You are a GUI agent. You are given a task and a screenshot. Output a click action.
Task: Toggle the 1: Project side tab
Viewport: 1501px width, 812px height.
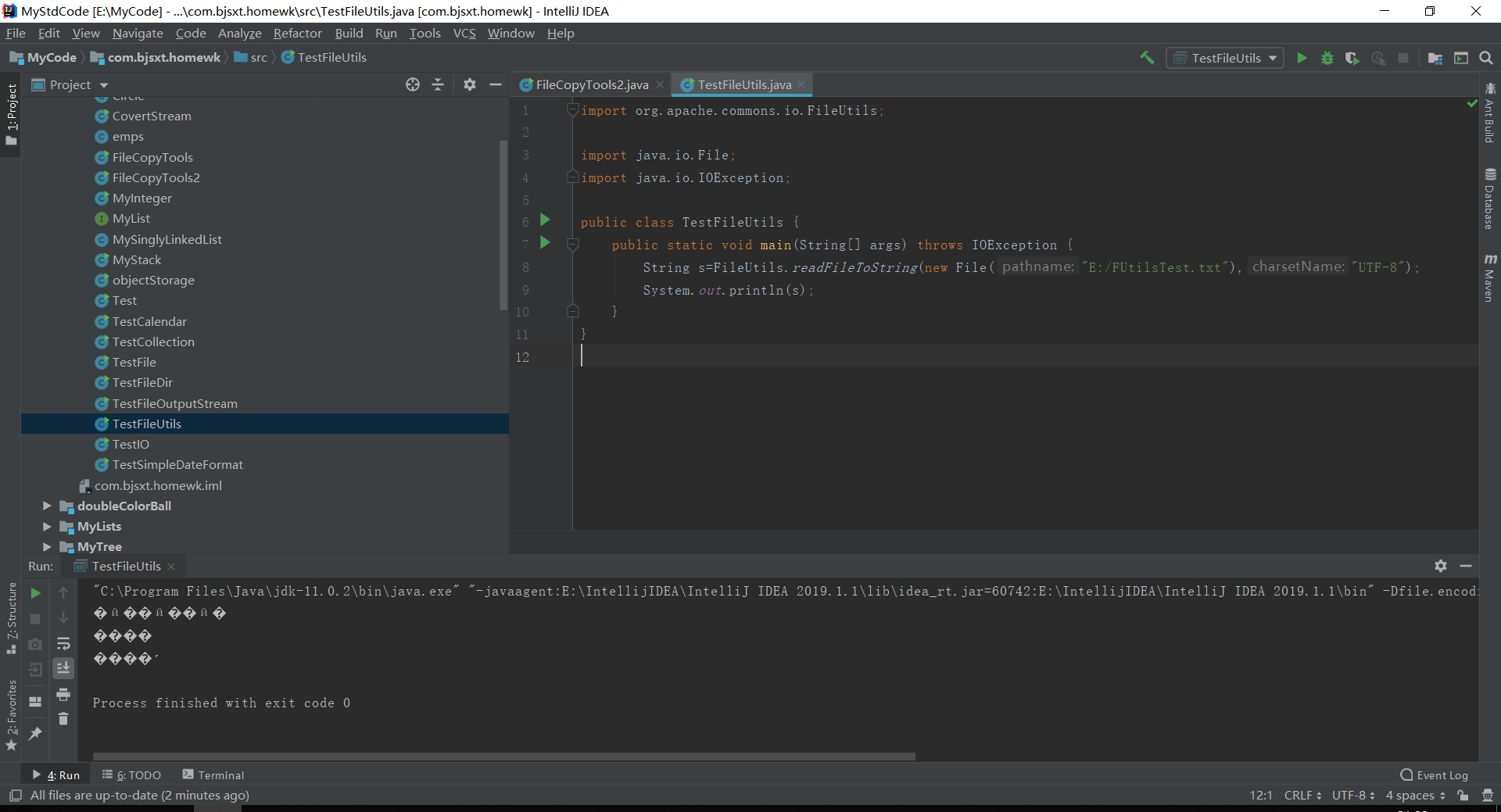click(x=11, y=114)
